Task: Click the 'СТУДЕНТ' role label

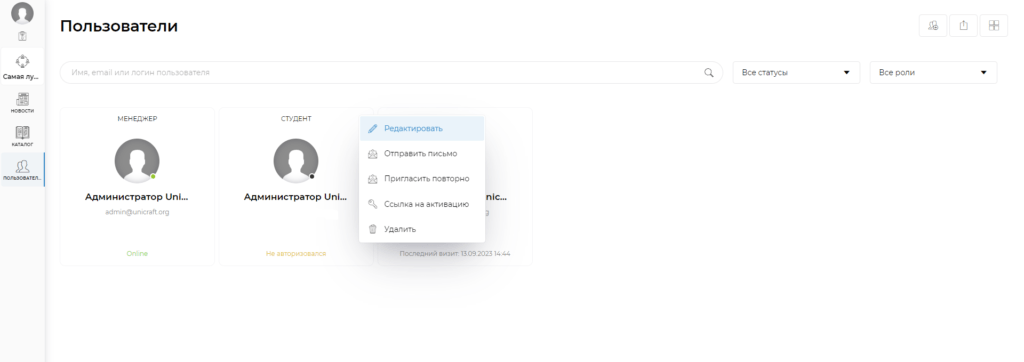Action: pos(296,119)
